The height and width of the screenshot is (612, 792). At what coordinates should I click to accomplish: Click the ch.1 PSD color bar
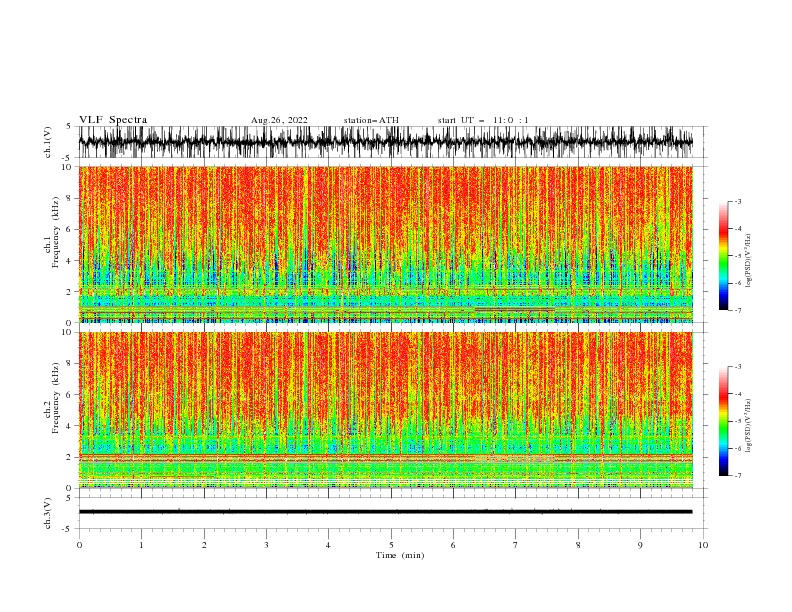point(723,256)
